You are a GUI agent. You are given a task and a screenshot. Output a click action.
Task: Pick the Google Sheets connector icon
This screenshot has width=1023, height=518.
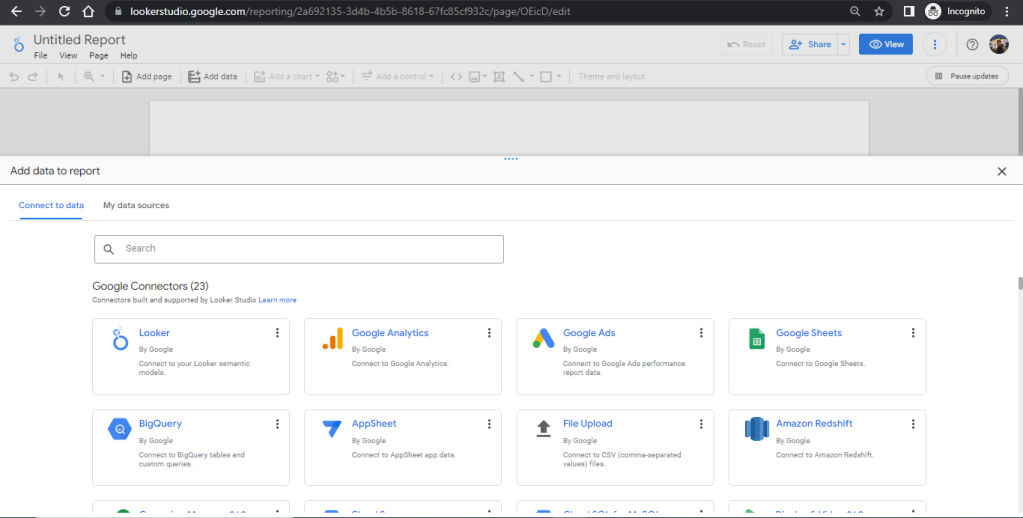click(757, 340)
